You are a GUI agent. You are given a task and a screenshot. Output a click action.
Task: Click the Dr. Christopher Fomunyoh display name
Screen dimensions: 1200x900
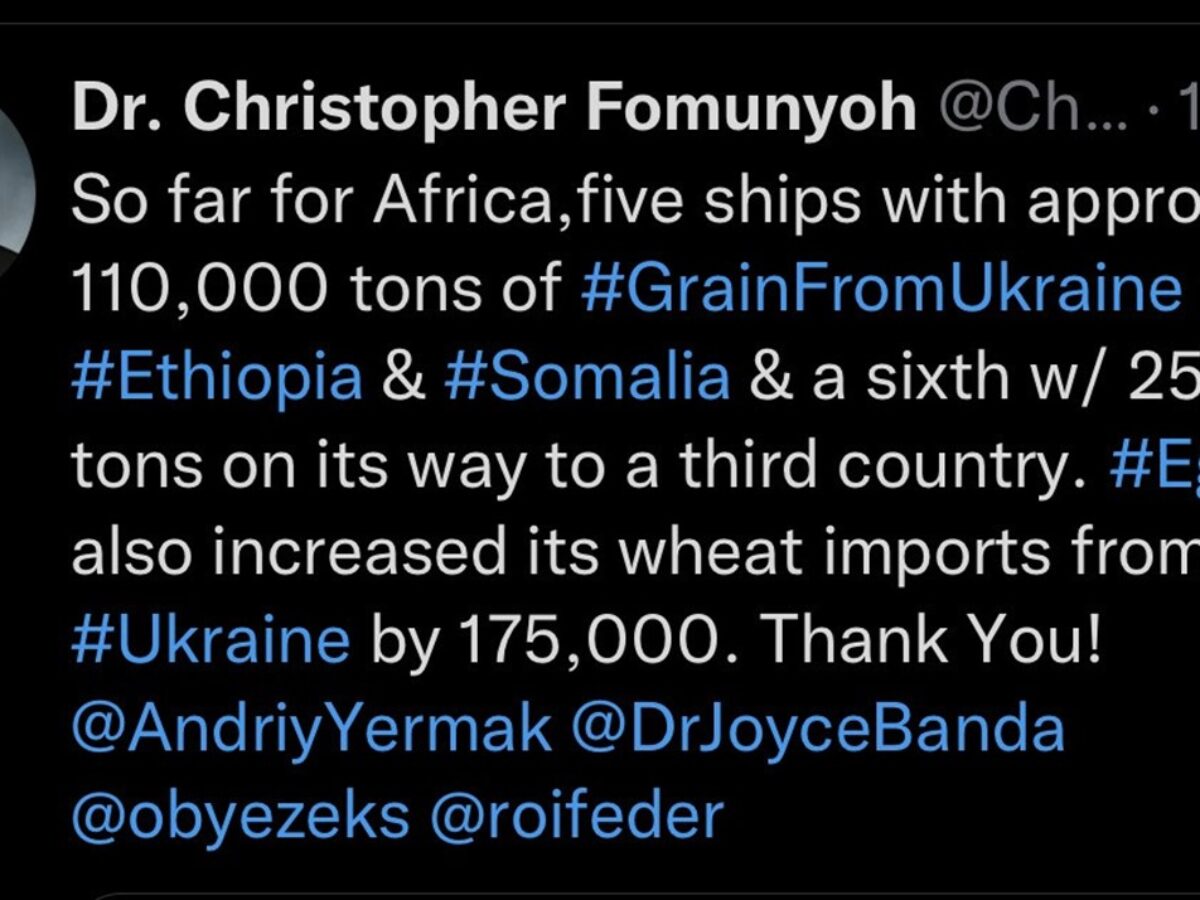coord(494,108)
